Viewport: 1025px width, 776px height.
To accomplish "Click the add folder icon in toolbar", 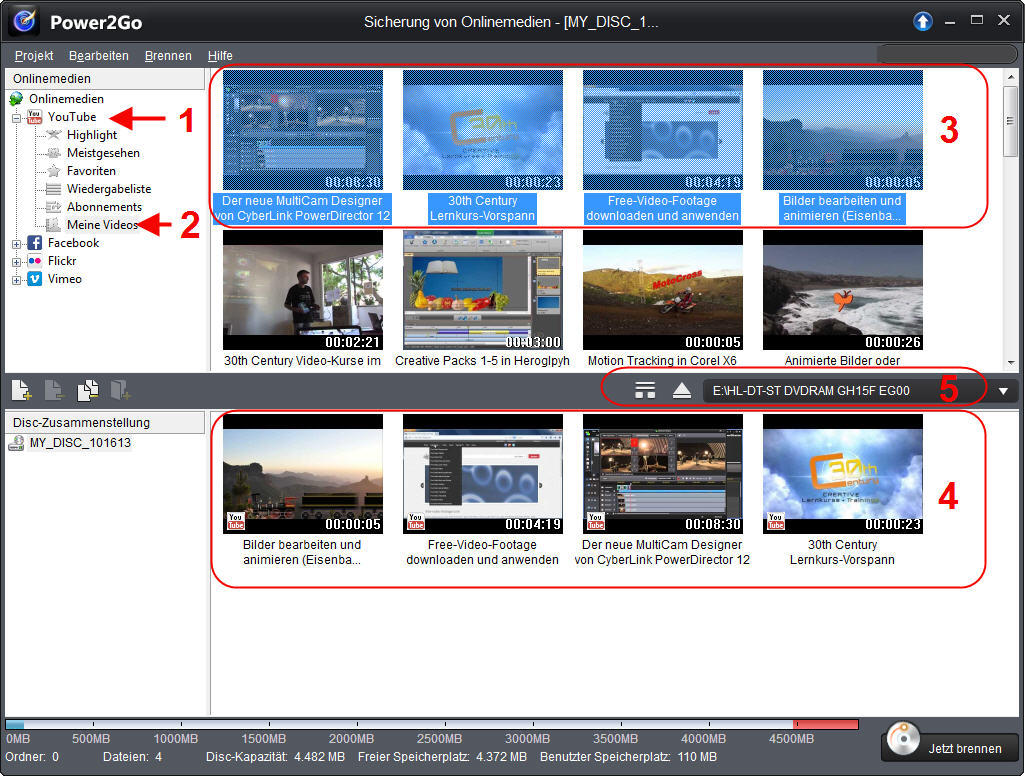I will [120, 390].
